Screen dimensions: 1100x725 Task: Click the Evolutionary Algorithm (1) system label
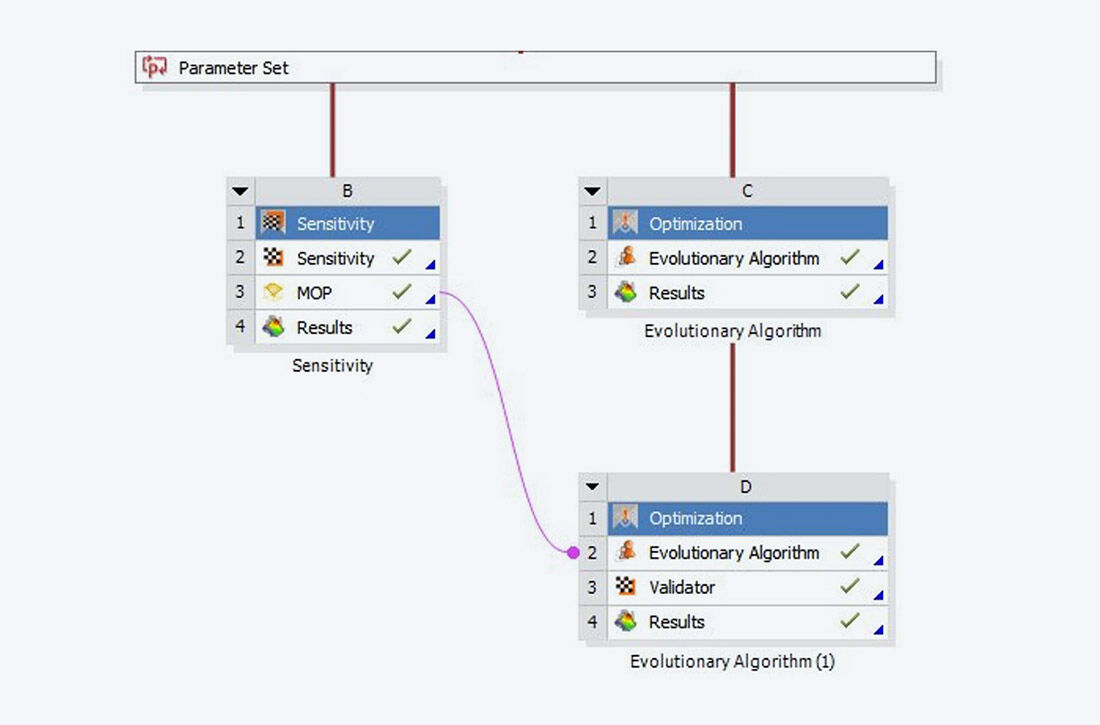(732, 662)
